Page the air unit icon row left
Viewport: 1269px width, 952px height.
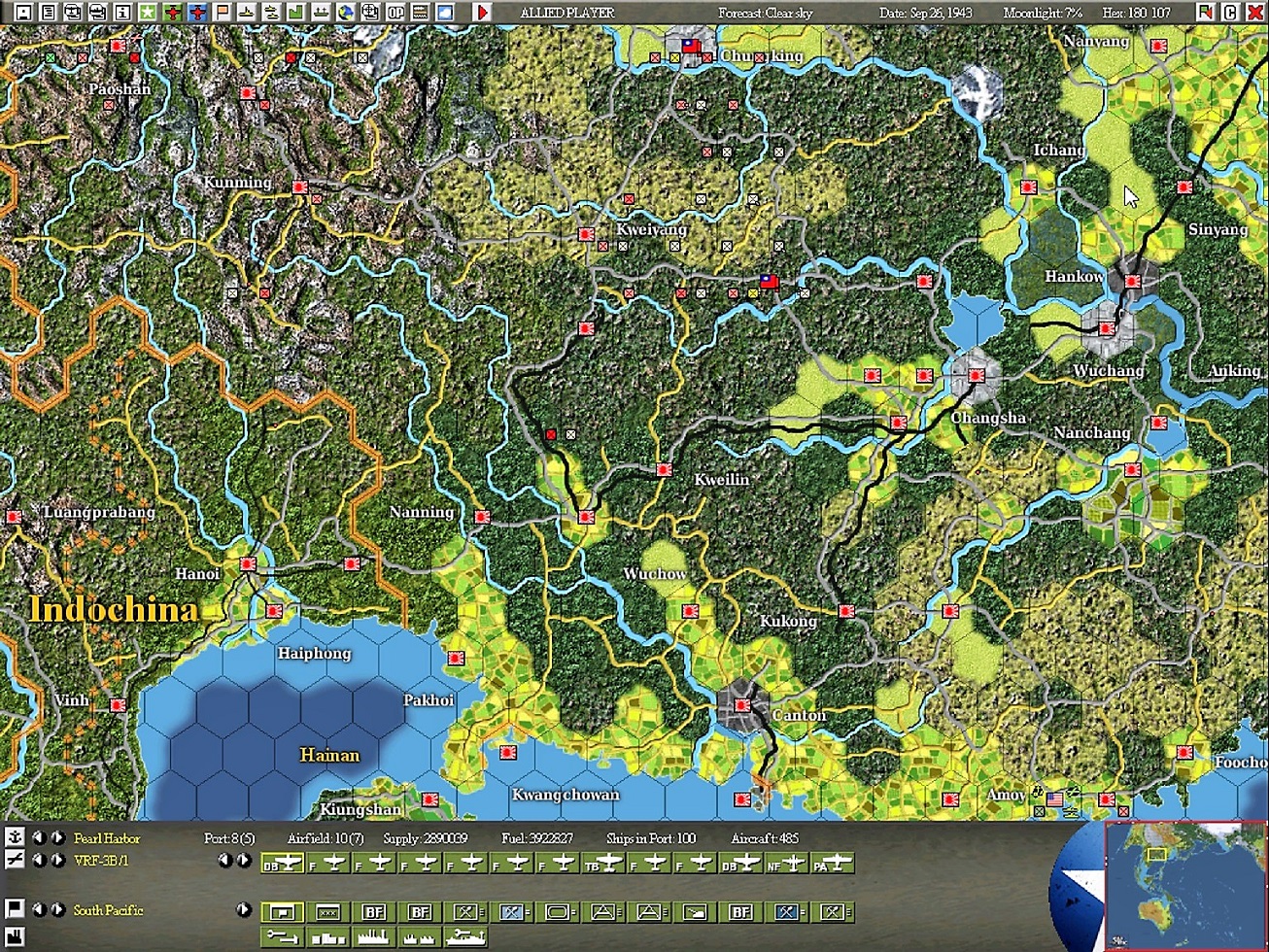click(225, 861)
